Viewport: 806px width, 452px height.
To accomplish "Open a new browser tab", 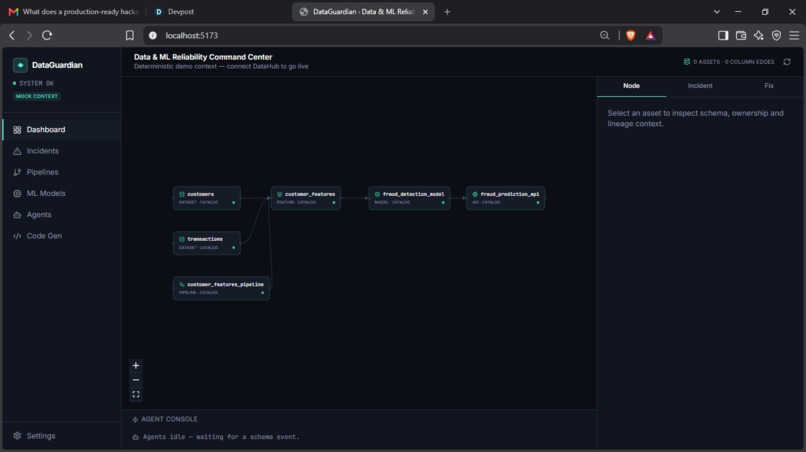I will (447, 12).
